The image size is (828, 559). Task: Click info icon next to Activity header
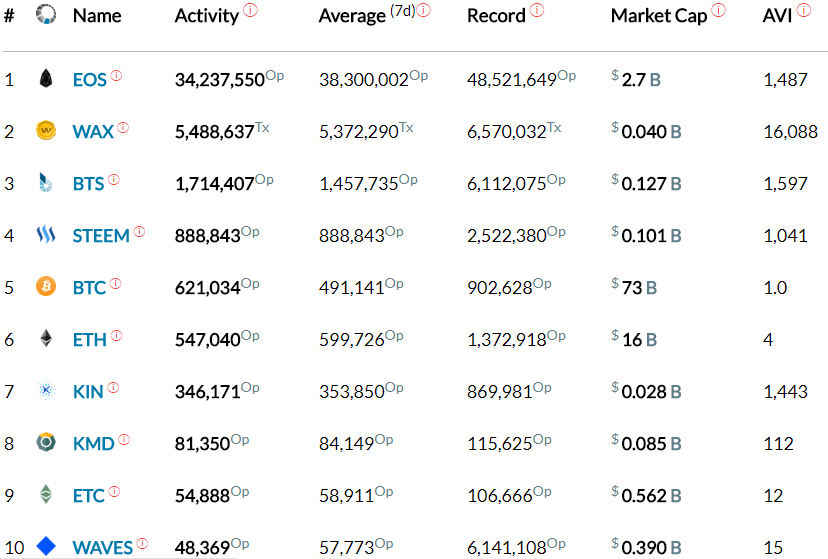(x=250, y=10)
